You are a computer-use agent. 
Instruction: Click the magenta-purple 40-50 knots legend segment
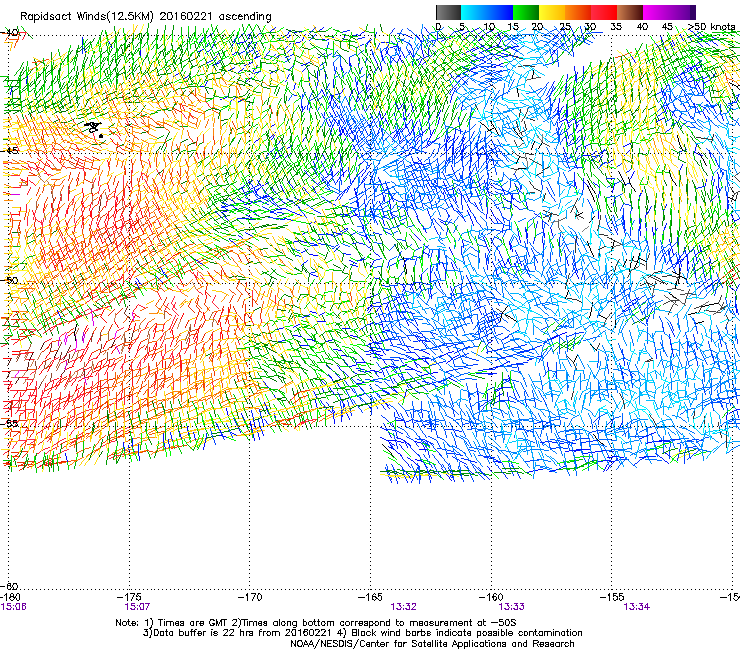click(666, 12)
